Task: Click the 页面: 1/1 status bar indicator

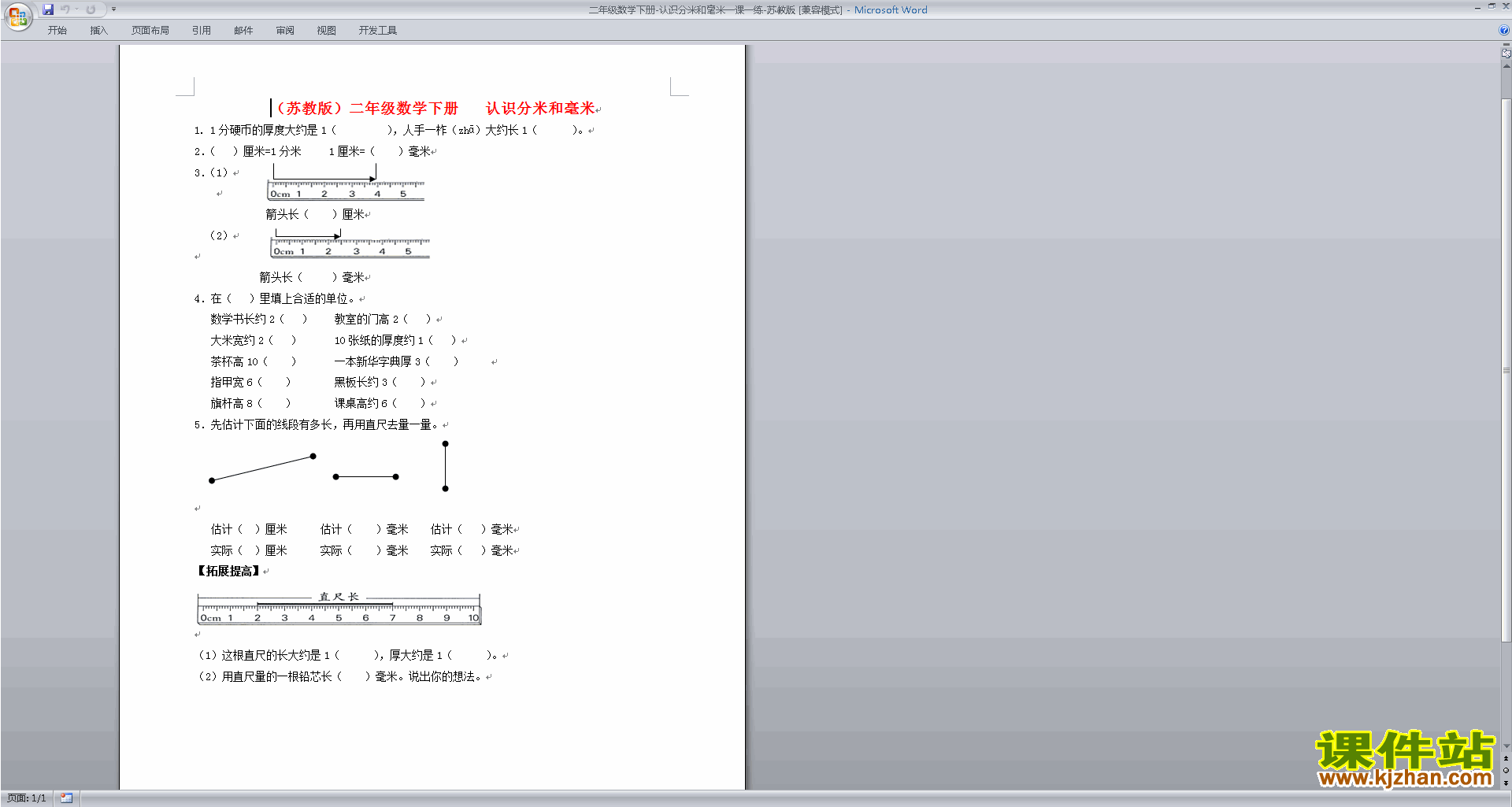Action: coord(27,798)
